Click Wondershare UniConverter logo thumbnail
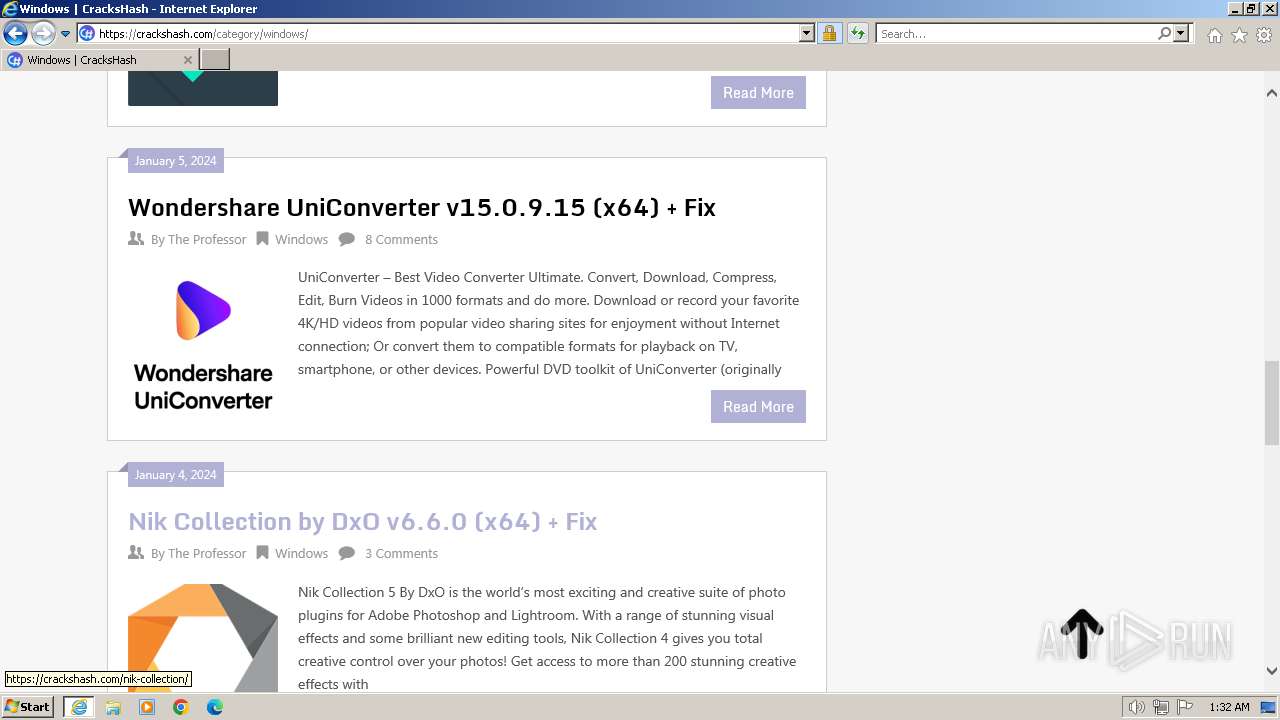Screen dimensions: 1280x720 (x=203, y=343)
